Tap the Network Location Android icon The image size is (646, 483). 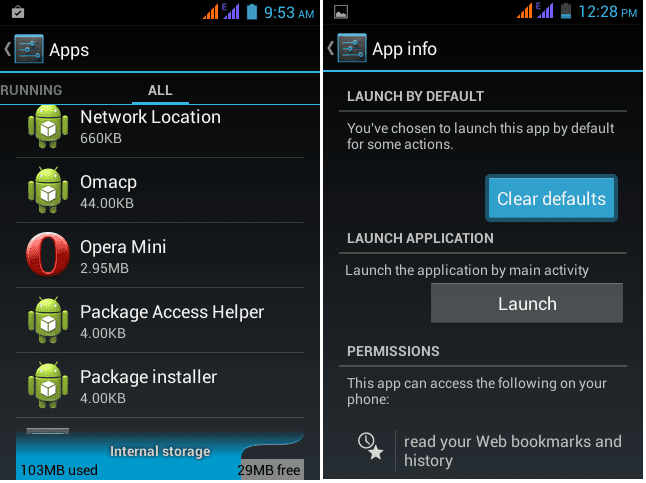click(x=48, y=127)
